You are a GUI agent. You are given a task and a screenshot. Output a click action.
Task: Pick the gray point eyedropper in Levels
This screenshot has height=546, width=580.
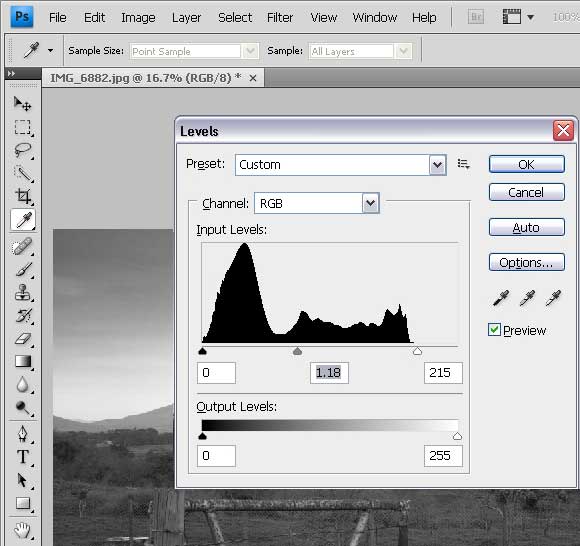click(x=527, y=298)
